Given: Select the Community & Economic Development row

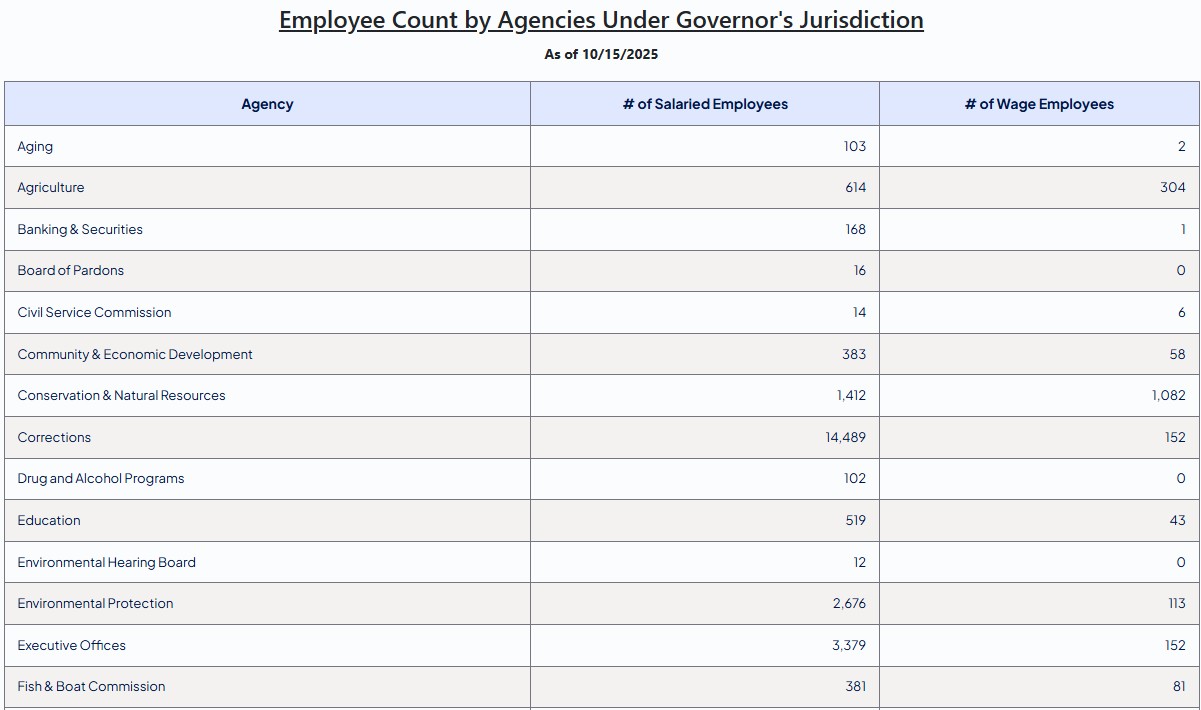Looking at the screenshot, I should pos(134,354).
